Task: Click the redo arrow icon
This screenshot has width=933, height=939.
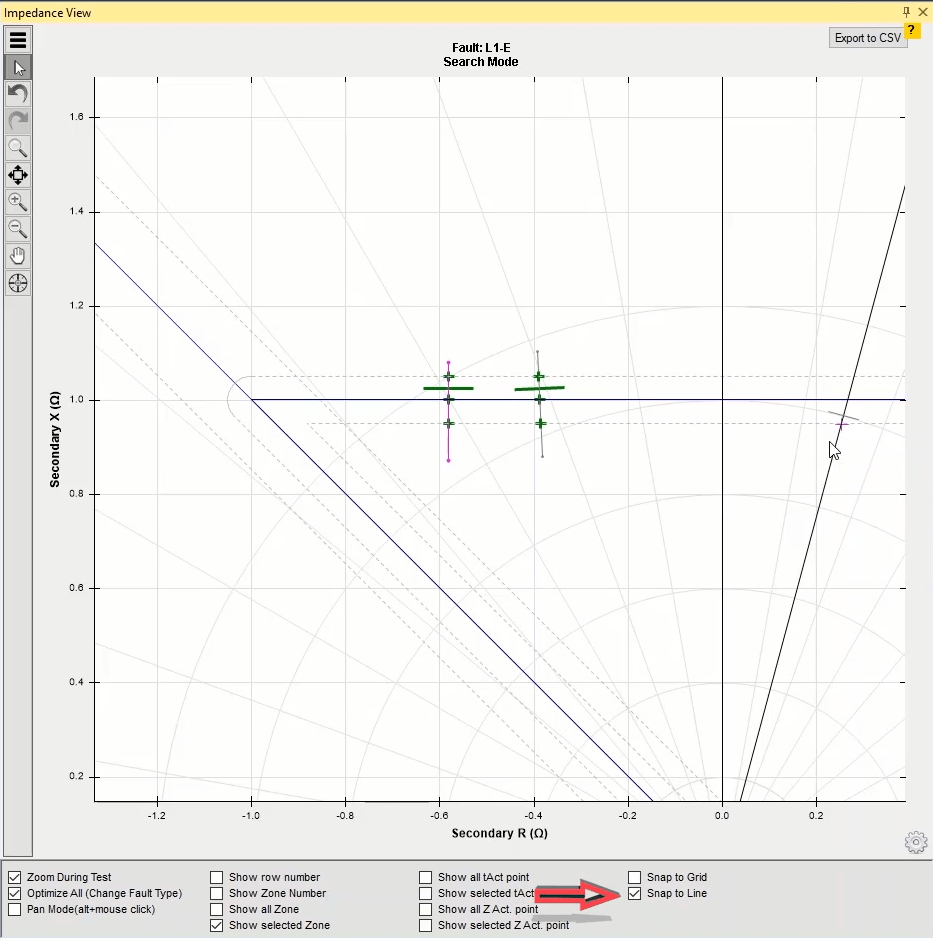Action: click(x=18, y=121)
